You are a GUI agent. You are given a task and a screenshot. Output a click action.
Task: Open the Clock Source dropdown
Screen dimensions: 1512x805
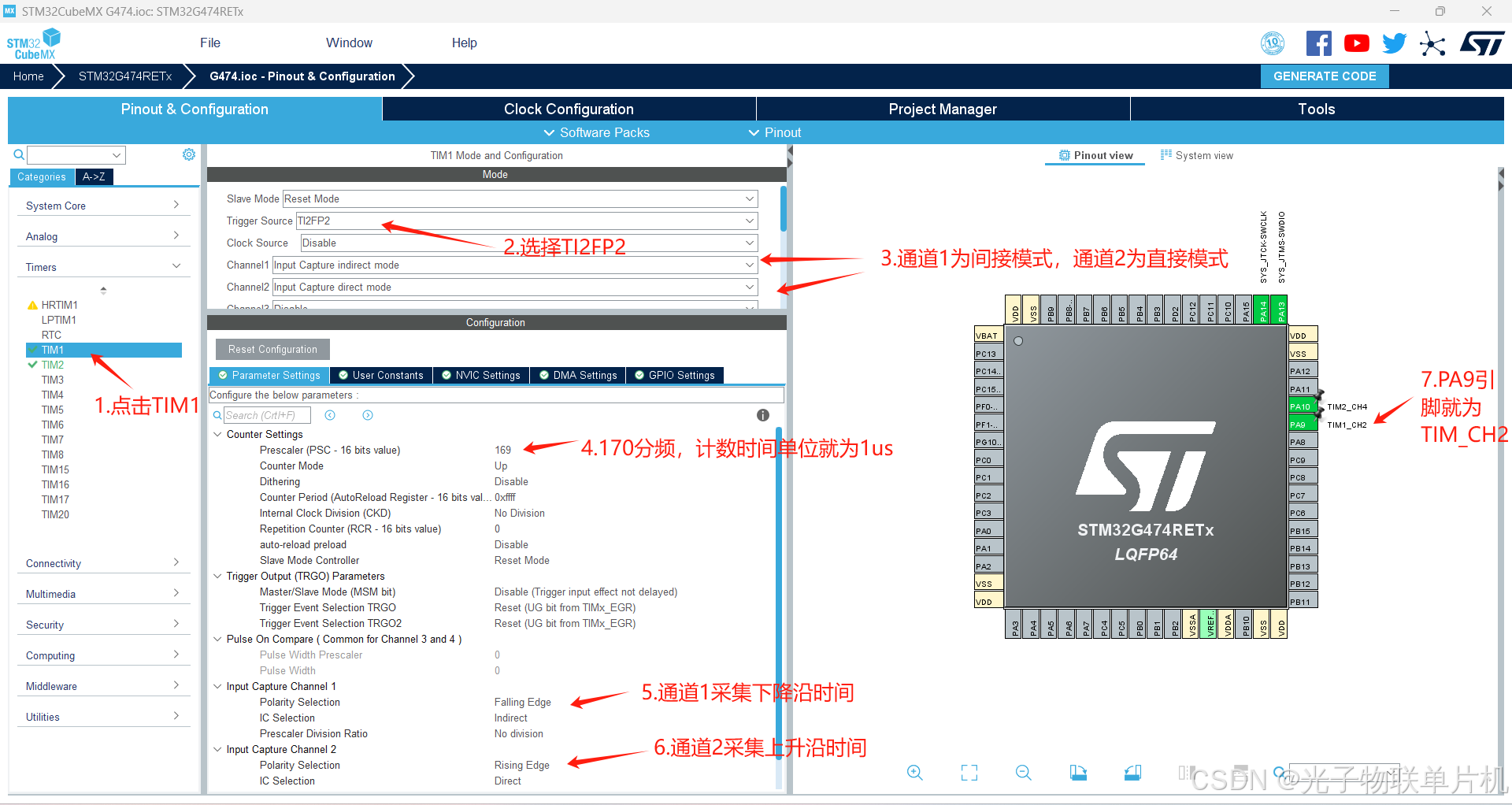[x=529, y=243]
